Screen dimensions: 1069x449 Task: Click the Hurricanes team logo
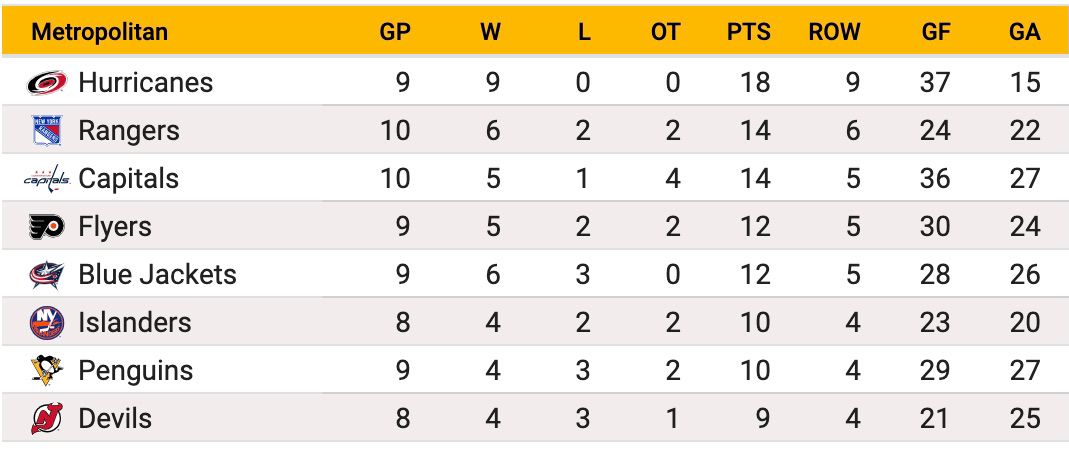(47, 82)
